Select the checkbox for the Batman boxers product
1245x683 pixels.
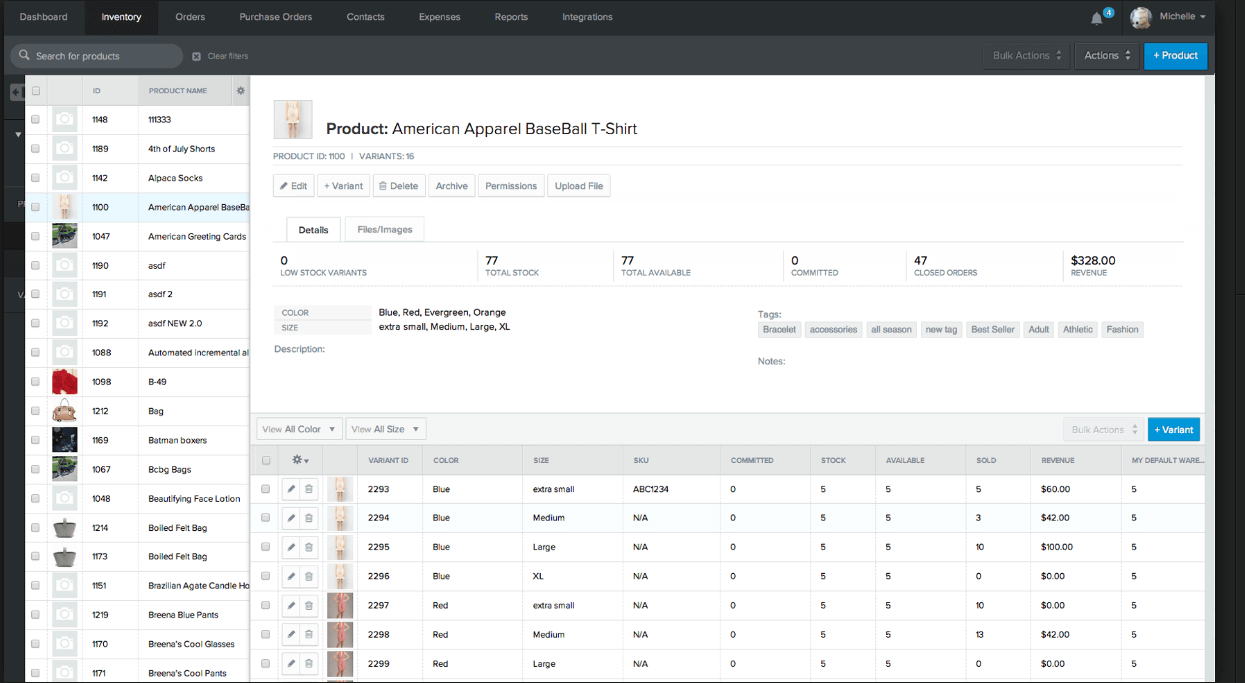(x=36, y=440)
